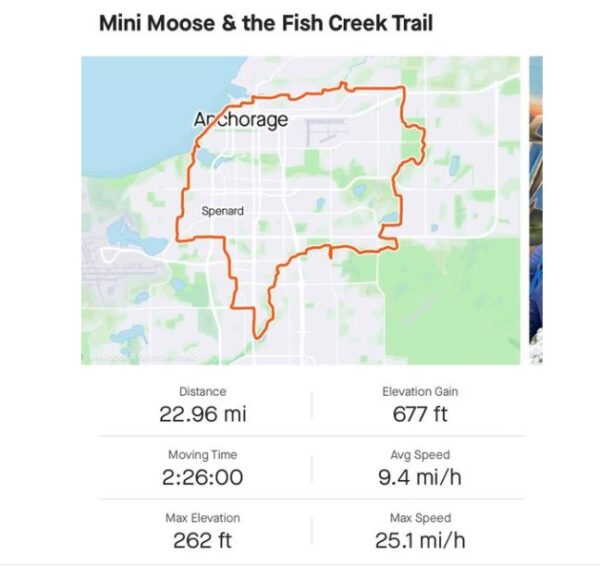Select the 22.96 mi distance value

point(202,414)
